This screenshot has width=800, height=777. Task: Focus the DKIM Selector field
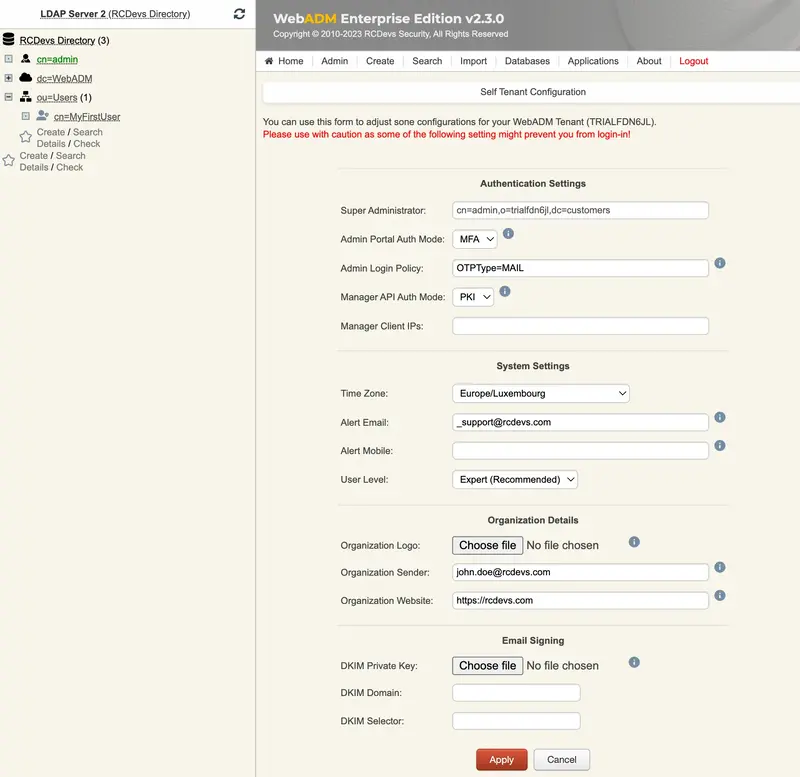click(516, 721)
